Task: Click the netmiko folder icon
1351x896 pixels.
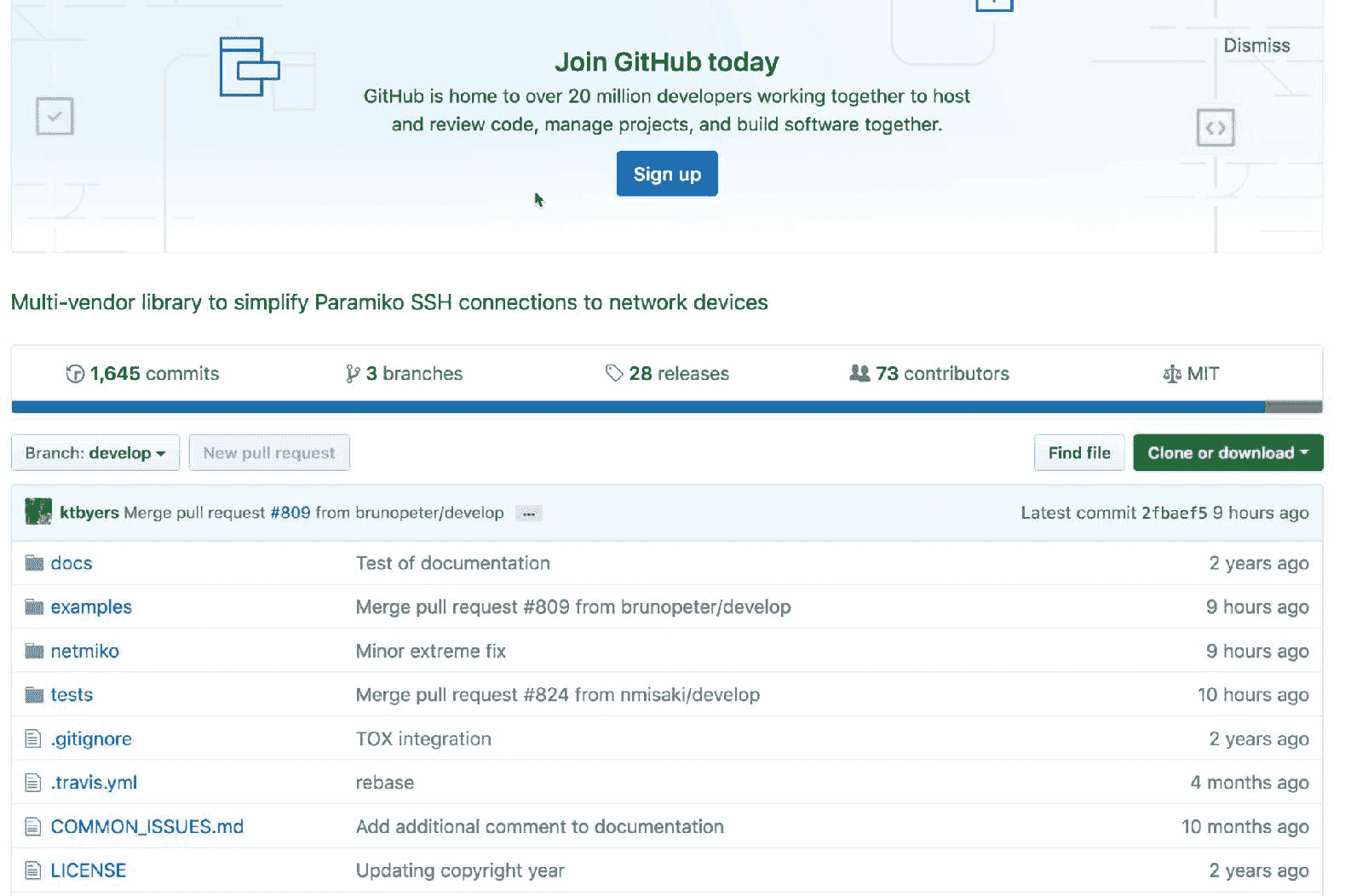Action: point(34,652)
